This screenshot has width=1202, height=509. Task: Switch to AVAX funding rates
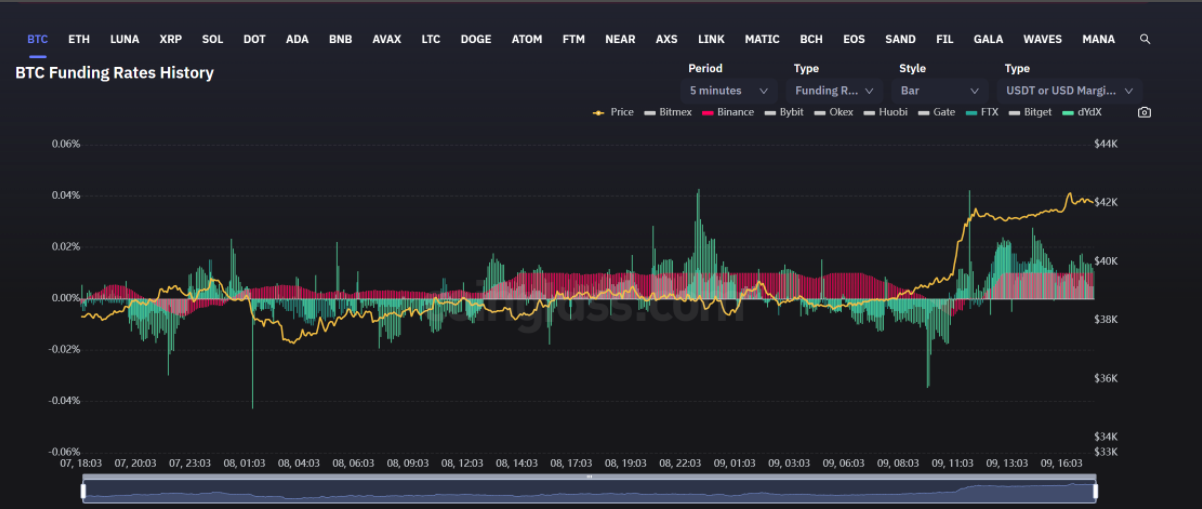click(x=386, y=39)
